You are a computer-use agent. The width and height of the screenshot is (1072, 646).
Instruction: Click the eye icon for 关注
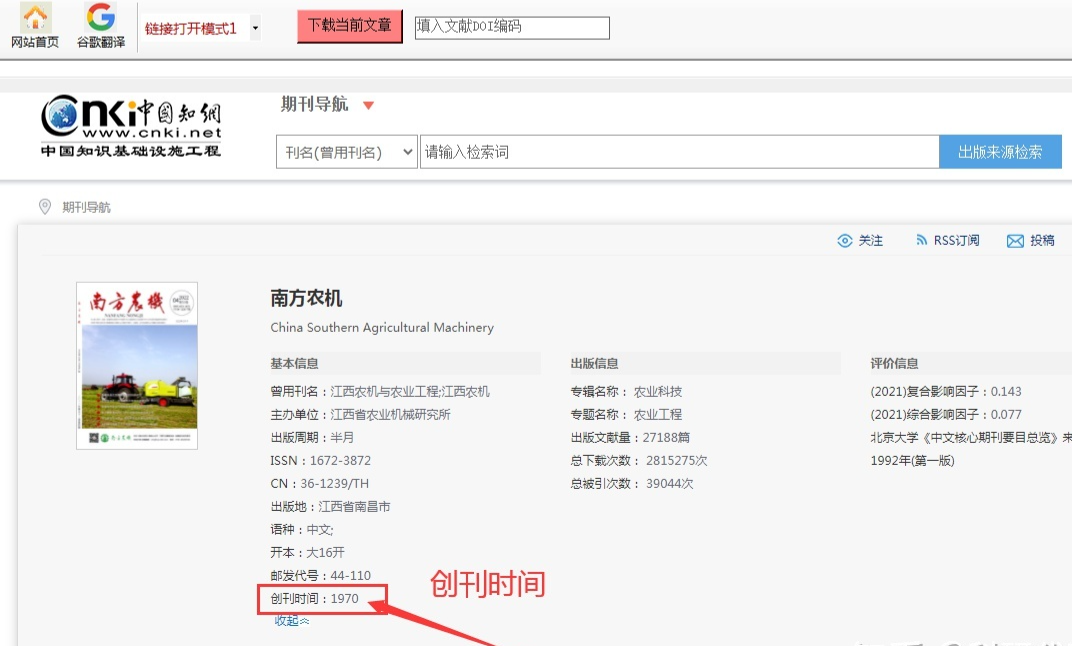[x=845, y=241]
